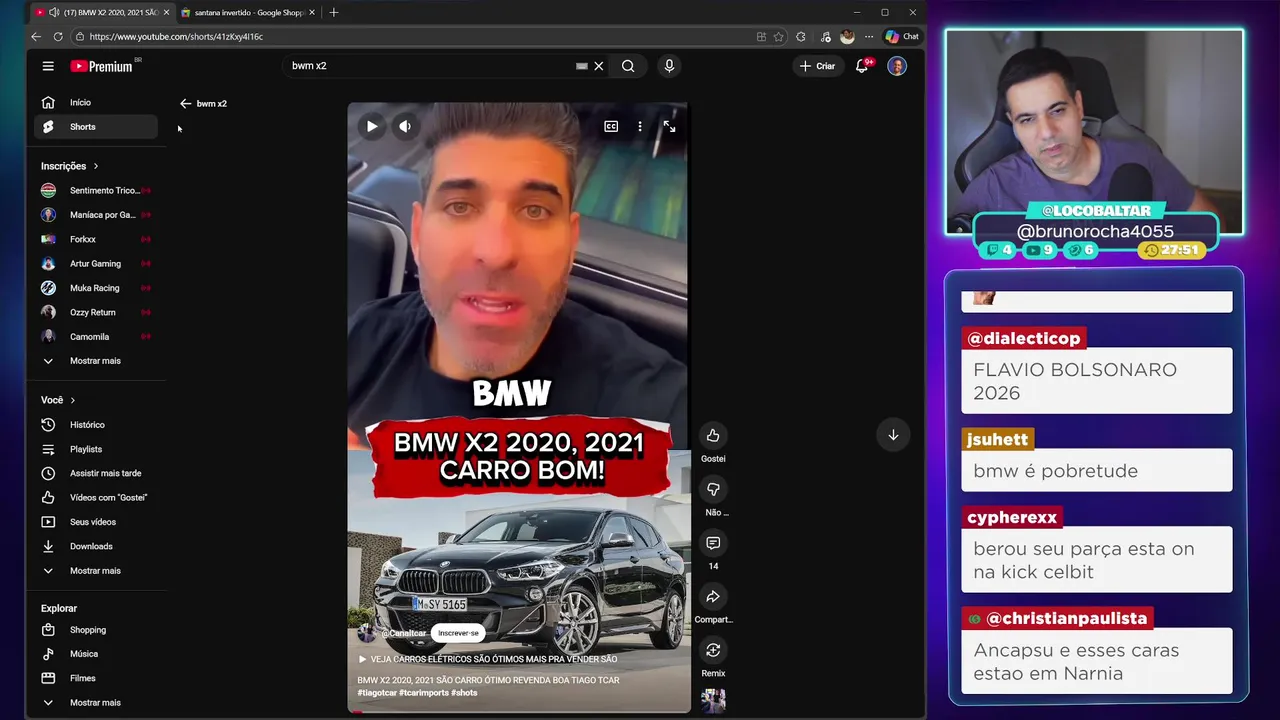The image size is (1280, 720).
Task: Open Assistir mais tarde
Action: 96,473
